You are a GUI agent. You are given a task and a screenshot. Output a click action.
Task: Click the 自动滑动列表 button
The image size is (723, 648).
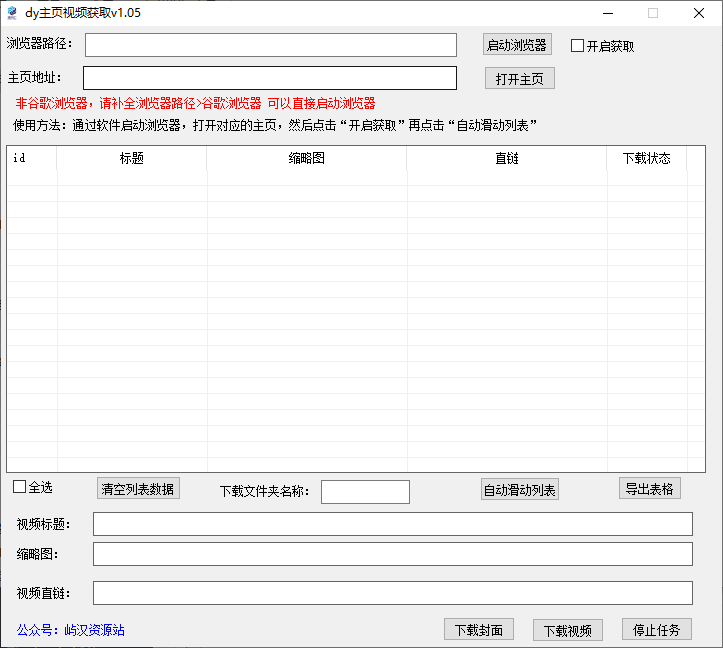click(x=520, y=489)
